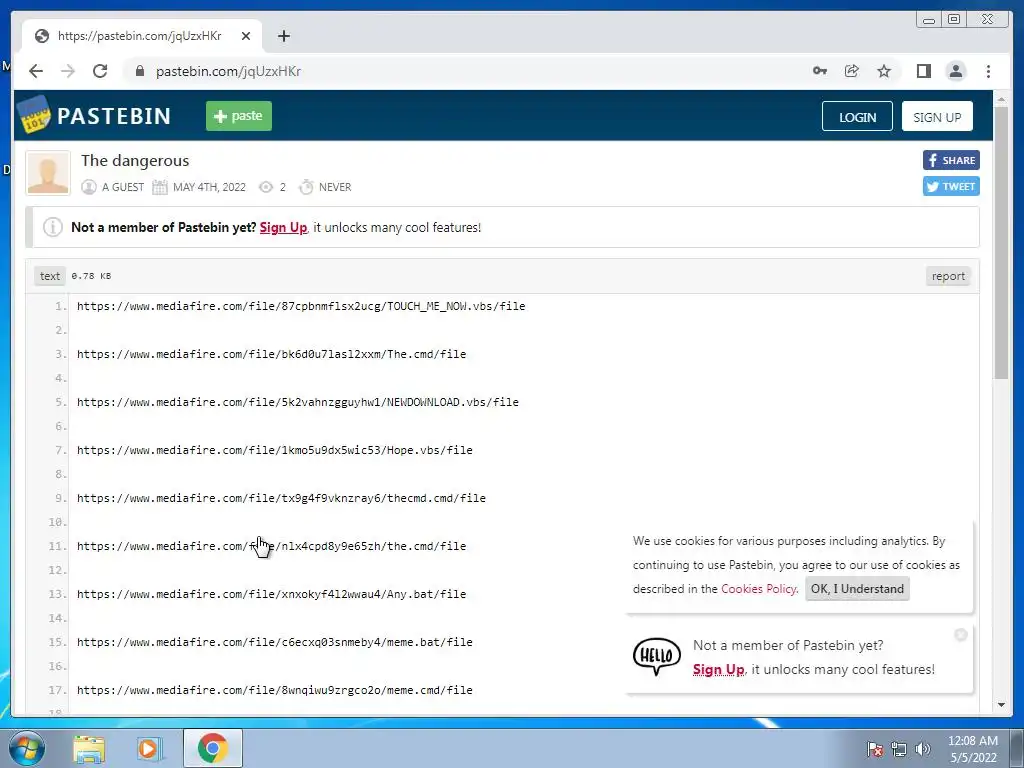Click the taskbar clock 12:08 AM
Viewport: 1024px width, 768px height.
tap(972, 741)
